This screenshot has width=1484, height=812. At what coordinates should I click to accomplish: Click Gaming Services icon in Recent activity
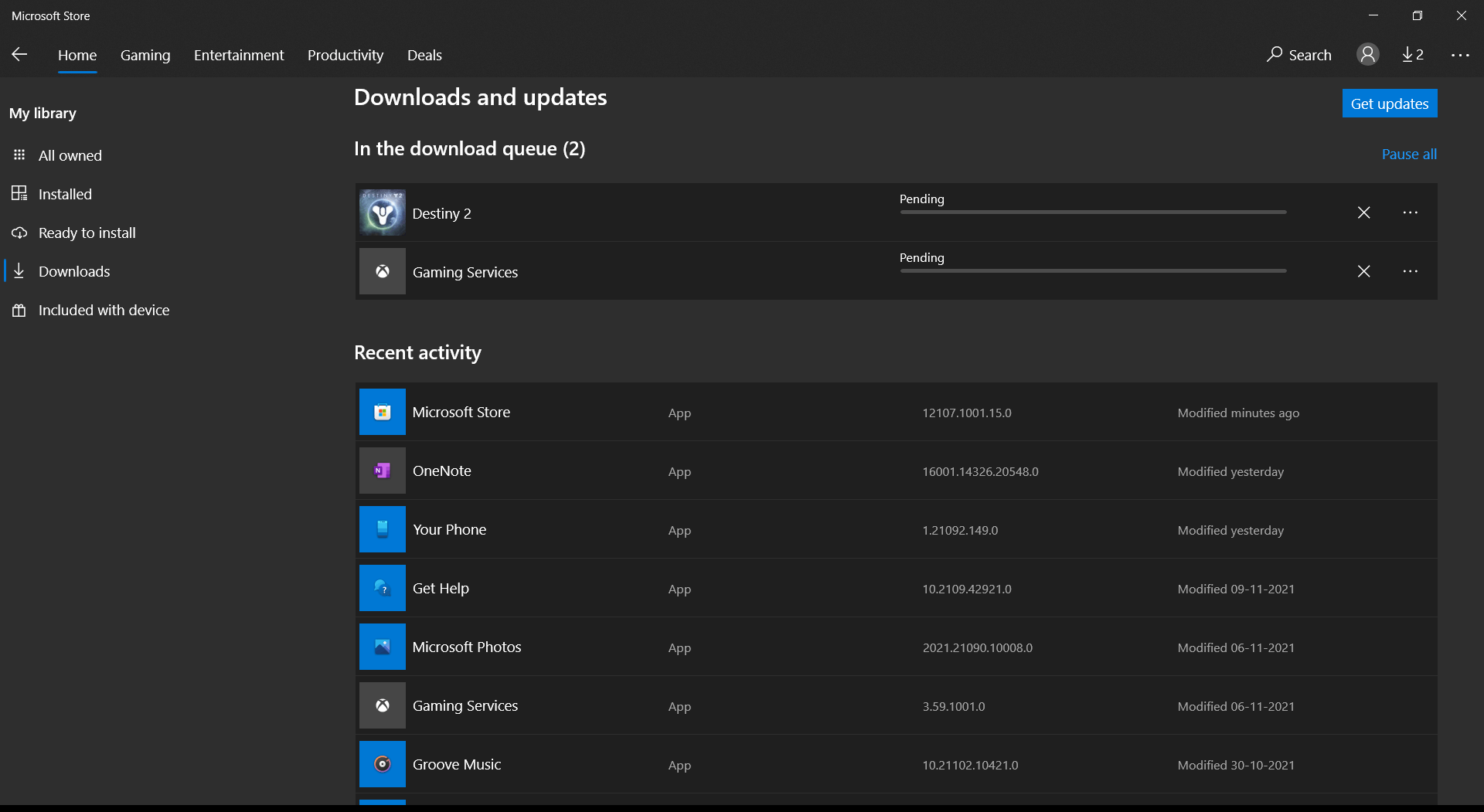coord(383,705)
